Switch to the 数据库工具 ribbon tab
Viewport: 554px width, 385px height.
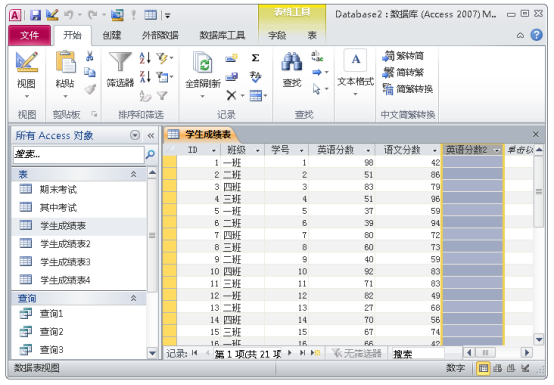(x=222, y=35)
